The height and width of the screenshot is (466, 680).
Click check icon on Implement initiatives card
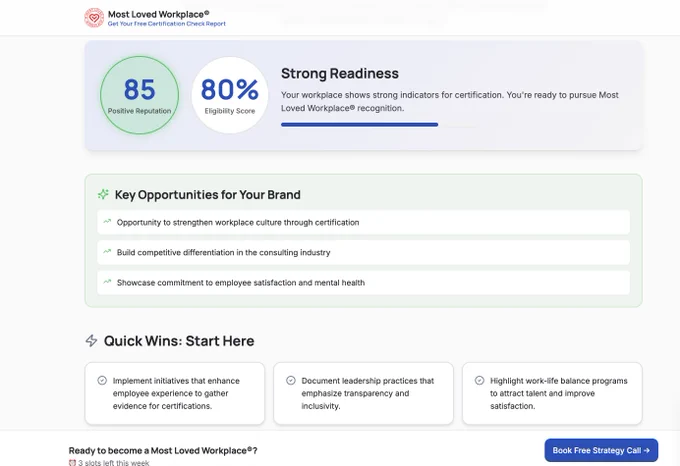pyautogui.click(x=102, y=380)
